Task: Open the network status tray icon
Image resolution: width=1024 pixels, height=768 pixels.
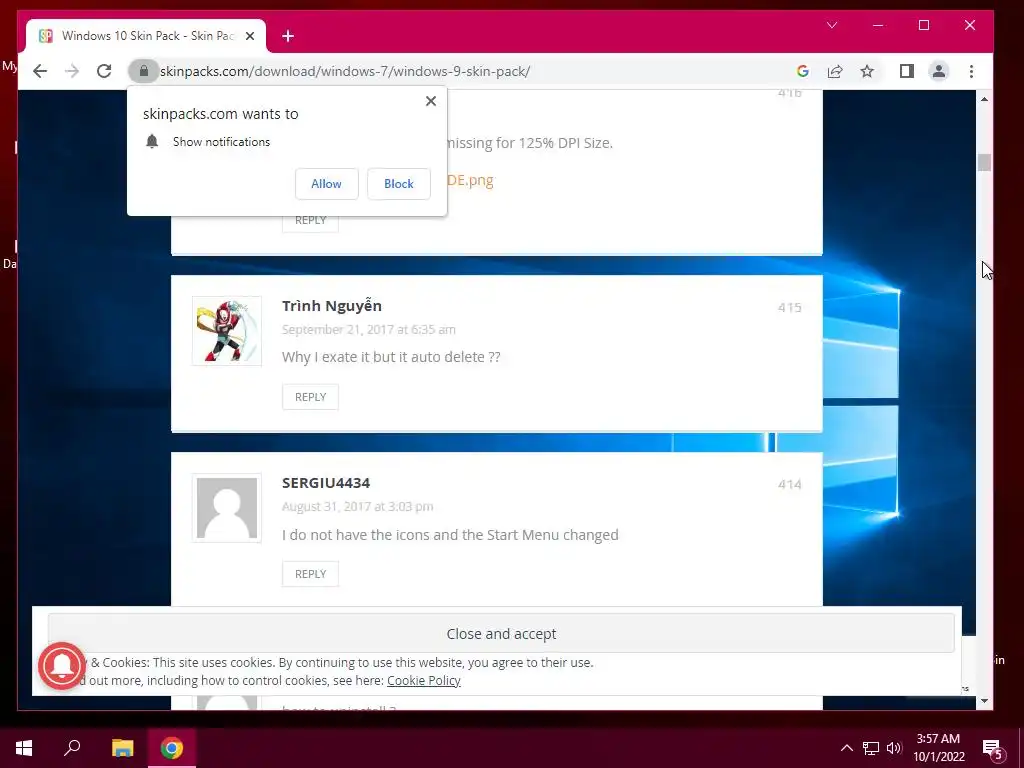Action: pos(871,748)
